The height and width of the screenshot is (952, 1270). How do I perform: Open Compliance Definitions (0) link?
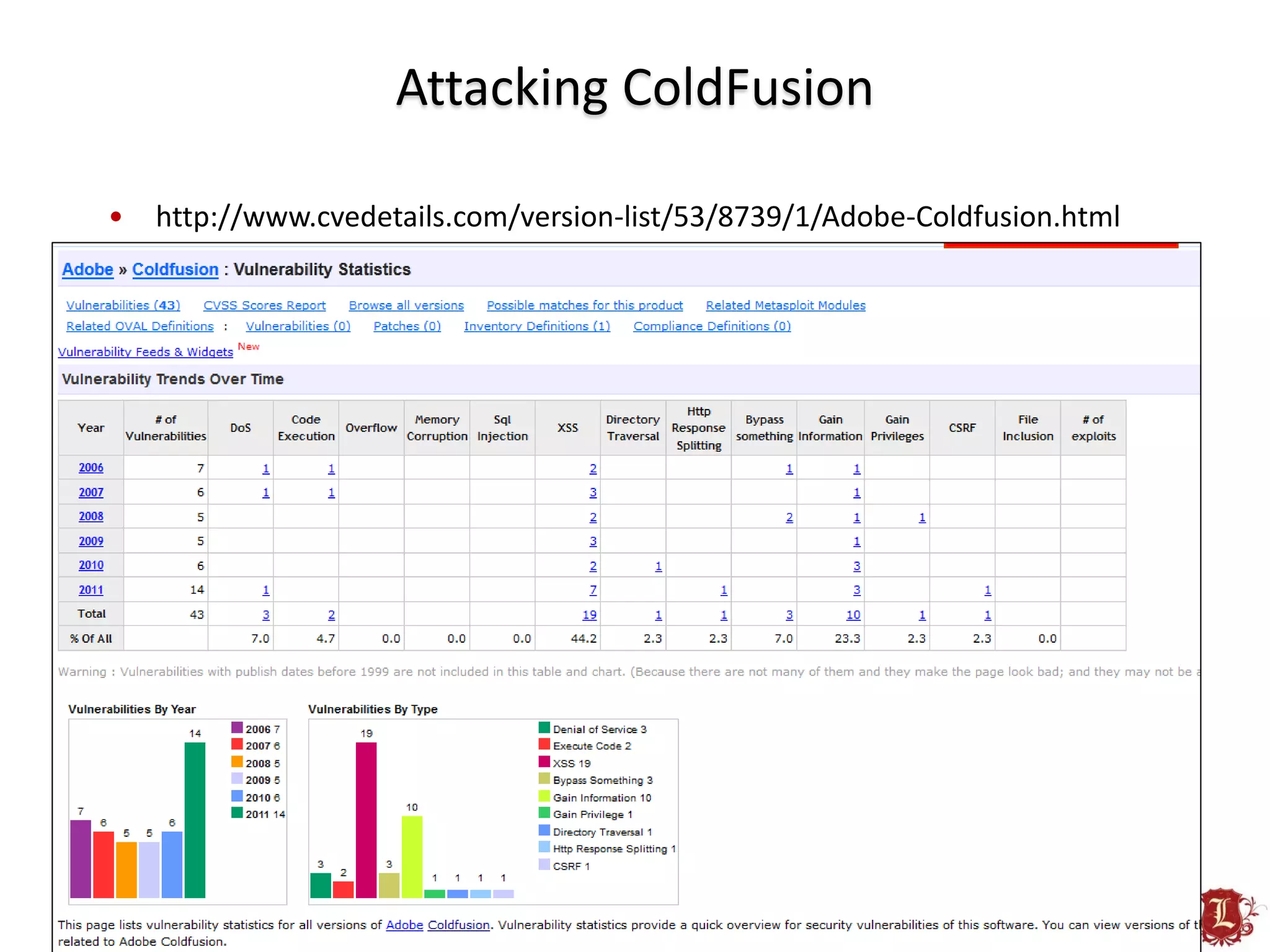pos(712,326)
